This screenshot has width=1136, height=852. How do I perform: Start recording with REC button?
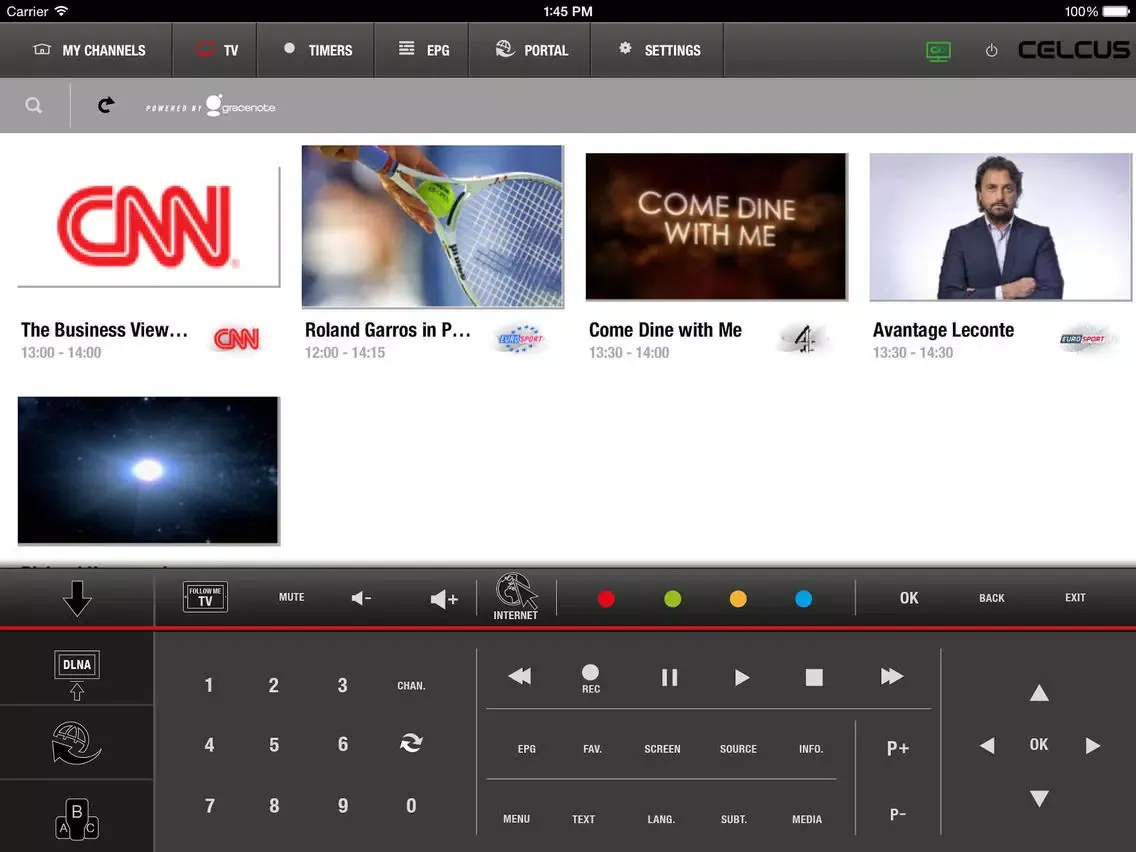coord(590,679)
